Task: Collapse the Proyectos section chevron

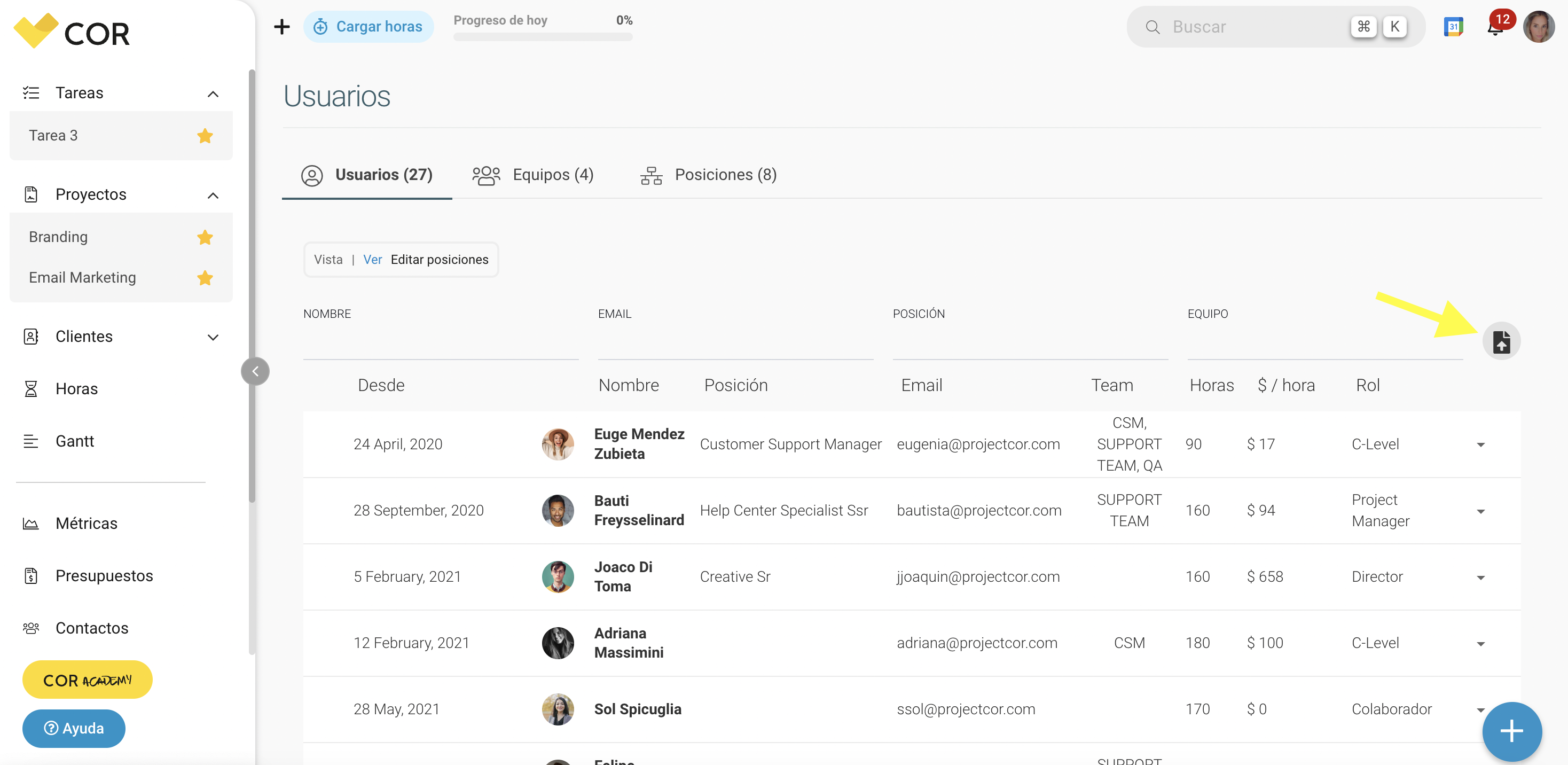Action: coord(213,196)
